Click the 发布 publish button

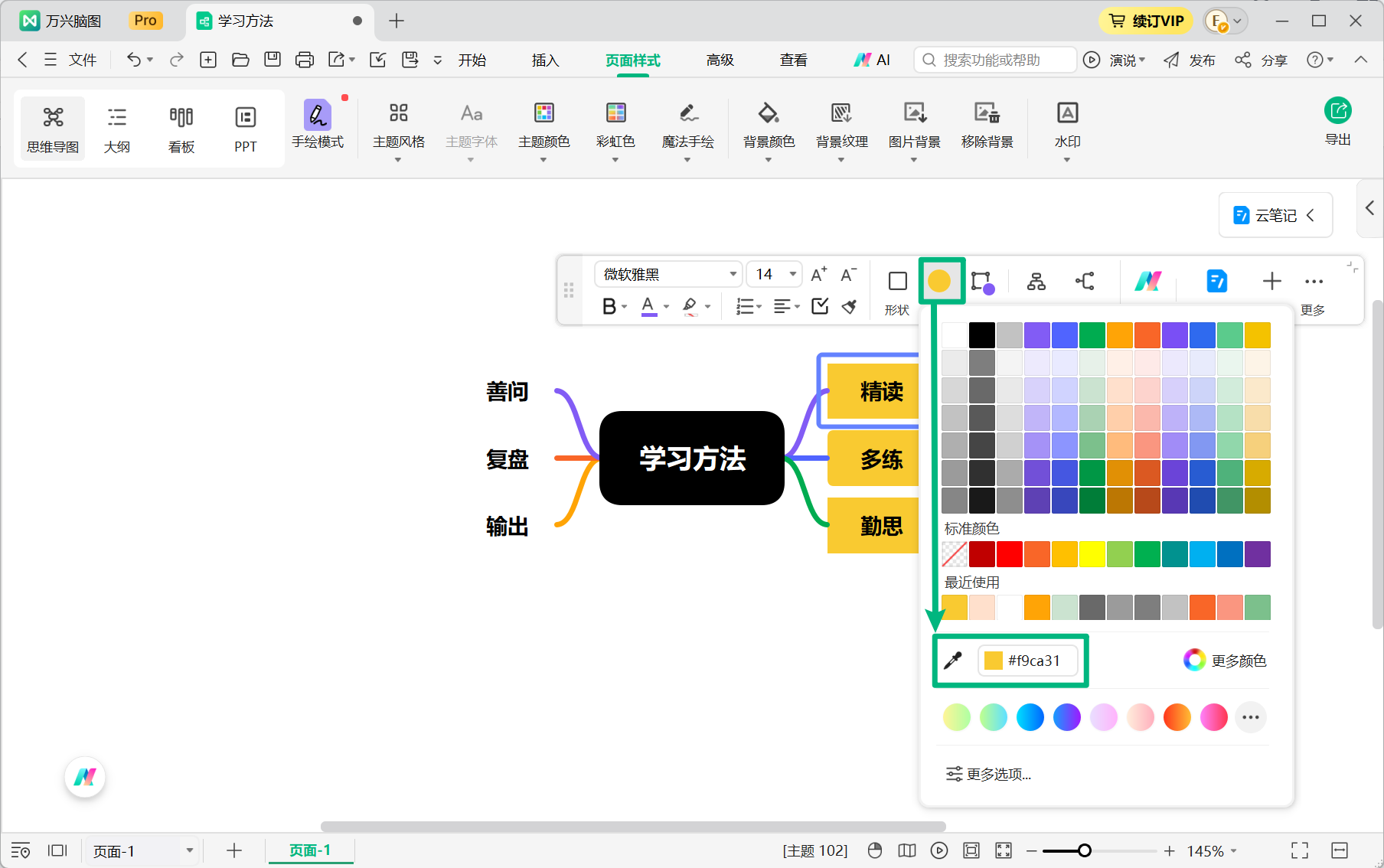(x=1189, y=60)
